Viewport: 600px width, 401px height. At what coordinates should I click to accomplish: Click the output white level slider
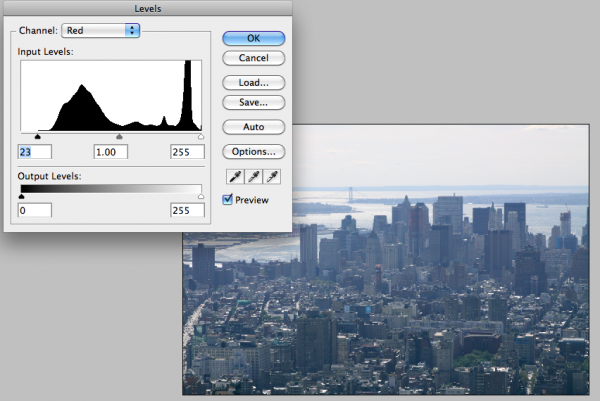click(x=201, y=197)
